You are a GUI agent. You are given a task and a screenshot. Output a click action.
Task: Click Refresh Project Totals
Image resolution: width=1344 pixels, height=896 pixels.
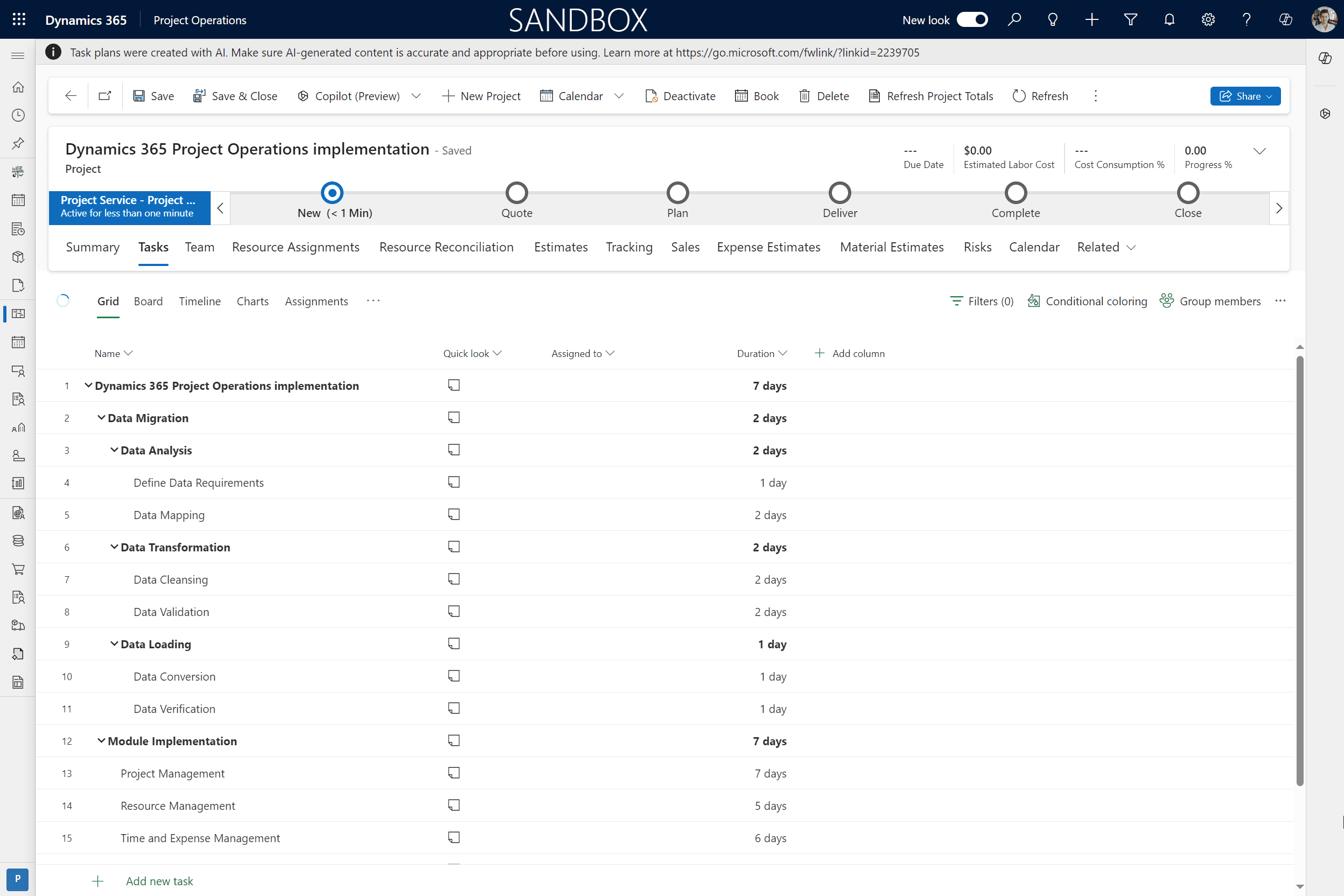pos(931,96)
